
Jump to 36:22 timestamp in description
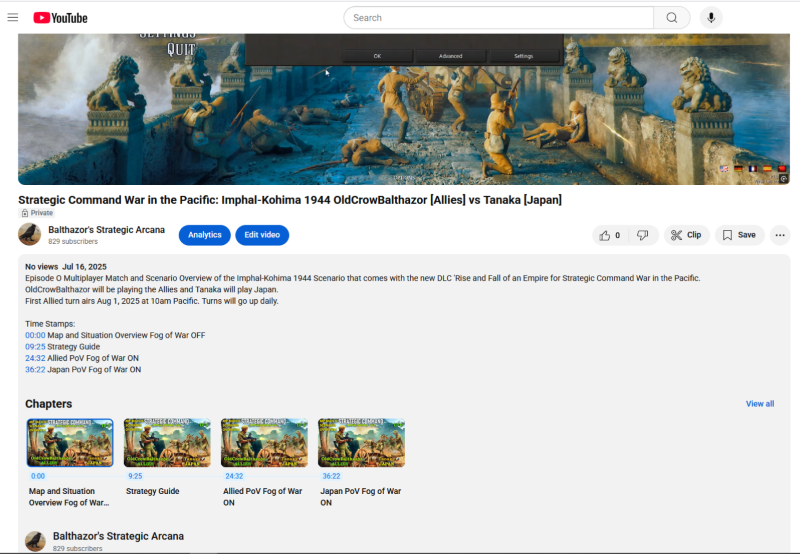(x=35, y=369)
